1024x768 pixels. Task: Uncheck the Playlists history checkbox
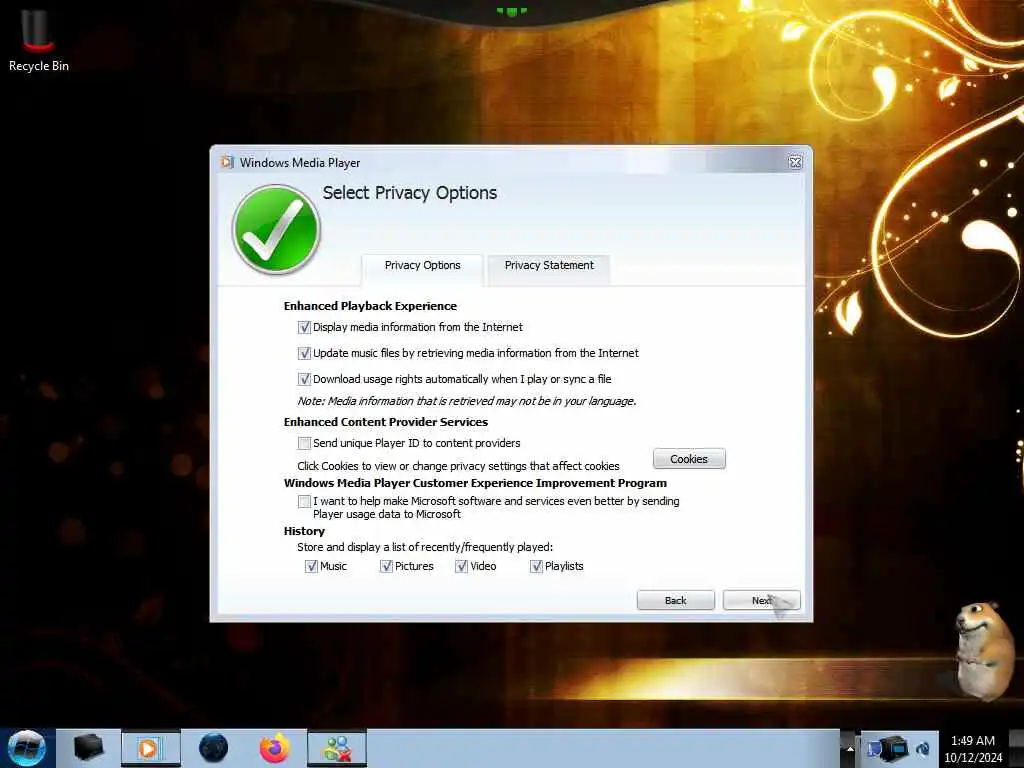tap(536, 566)
